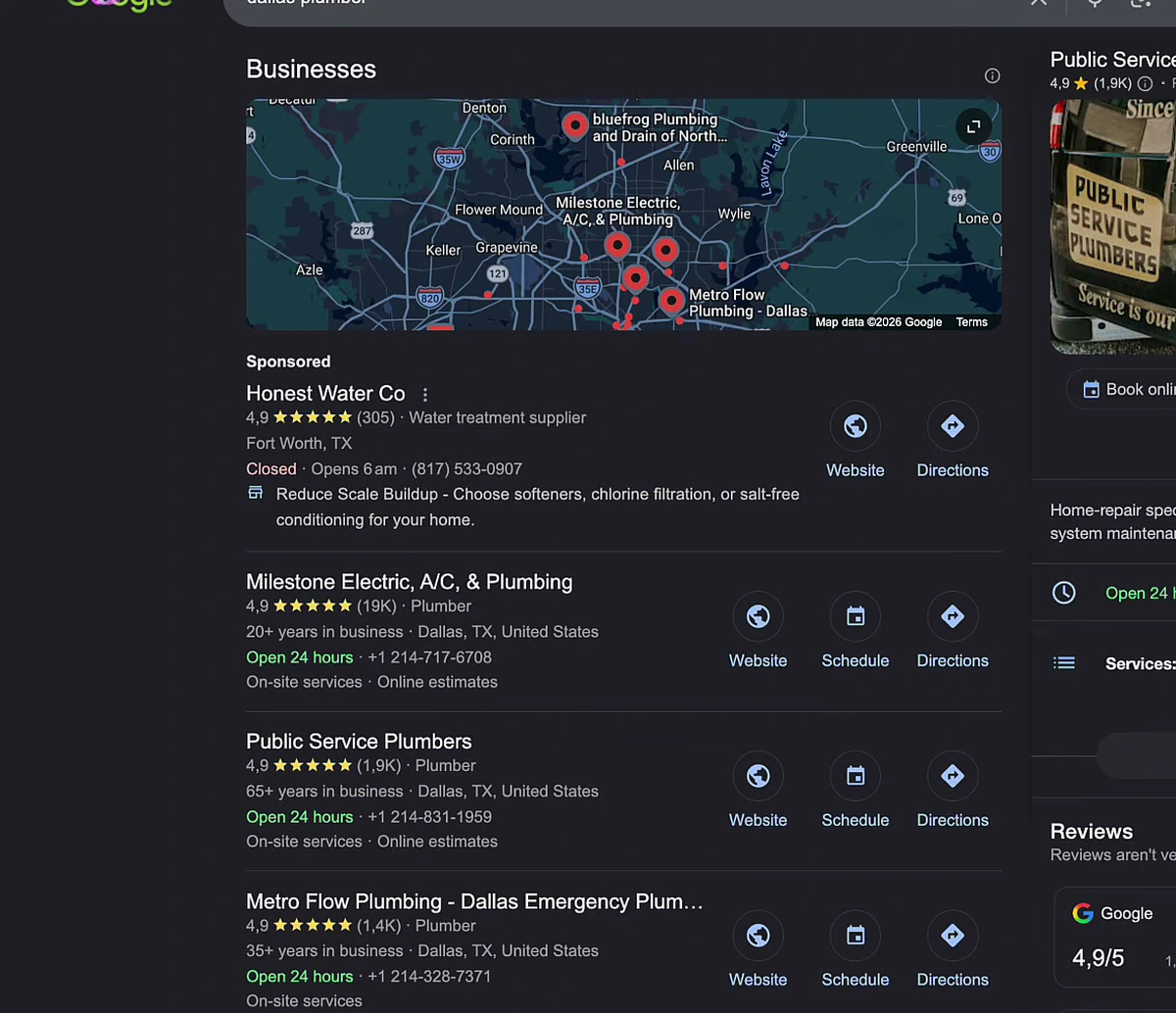Viewport: 1176px width, 1013px height.
Task: Click Public Service Plumbers phone +1 214-831-1959
Action: tap(429, 817)
